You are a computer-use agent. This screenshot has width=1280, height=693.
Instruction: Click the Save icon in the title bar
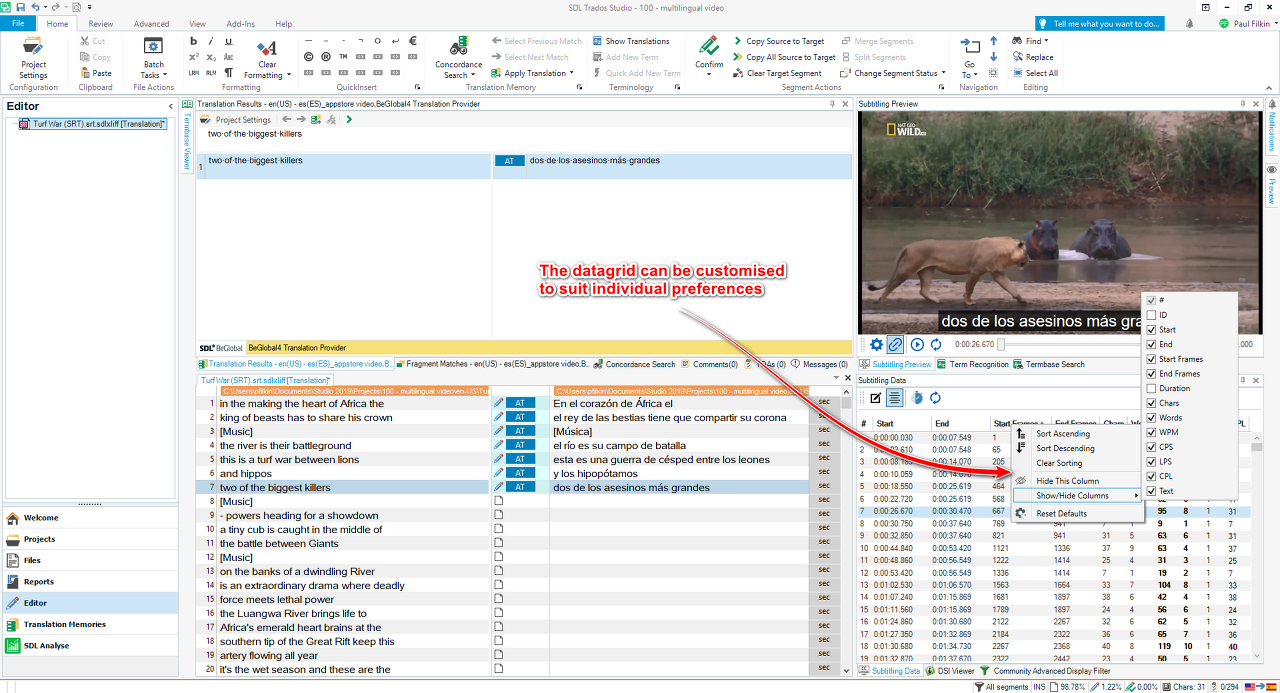[20, 7]
